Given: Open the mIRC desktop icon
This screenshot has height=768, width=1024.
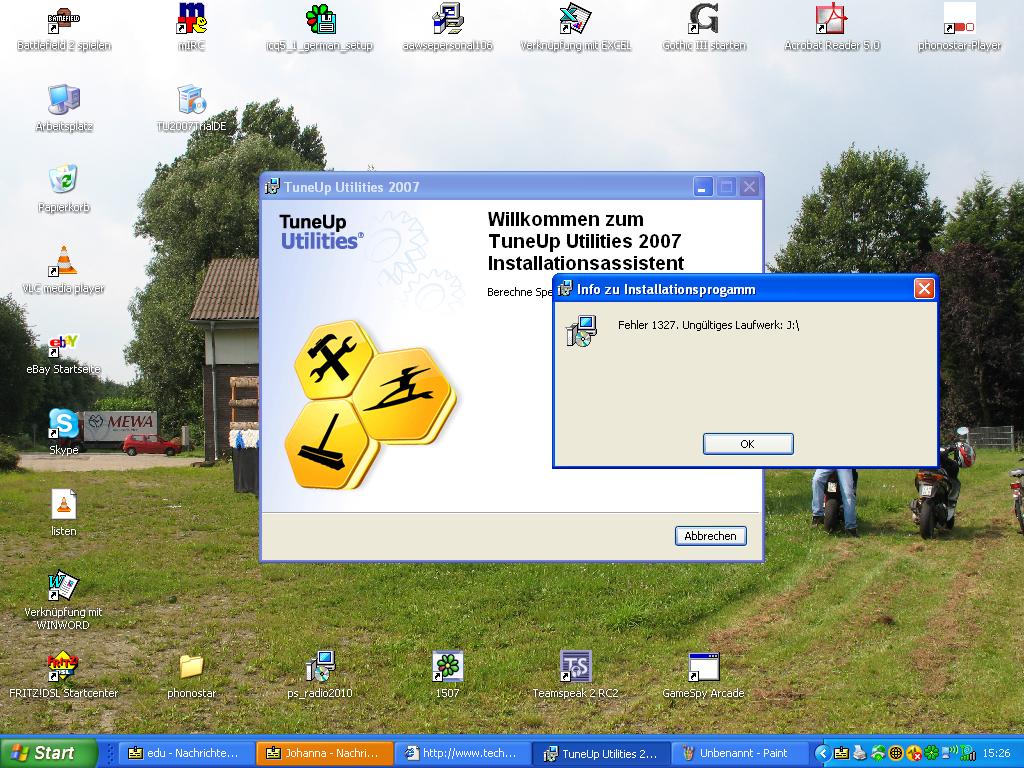Looking at the screenshot, I should [191, 27].
